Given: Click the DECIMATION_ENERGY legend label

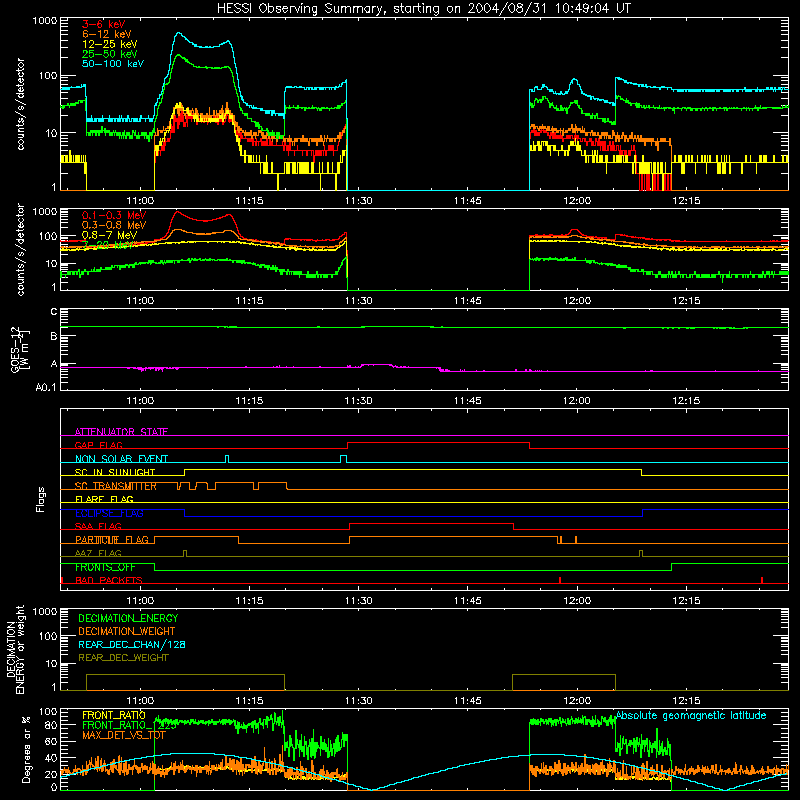Looking at the screenshot, I should point(128,618).
